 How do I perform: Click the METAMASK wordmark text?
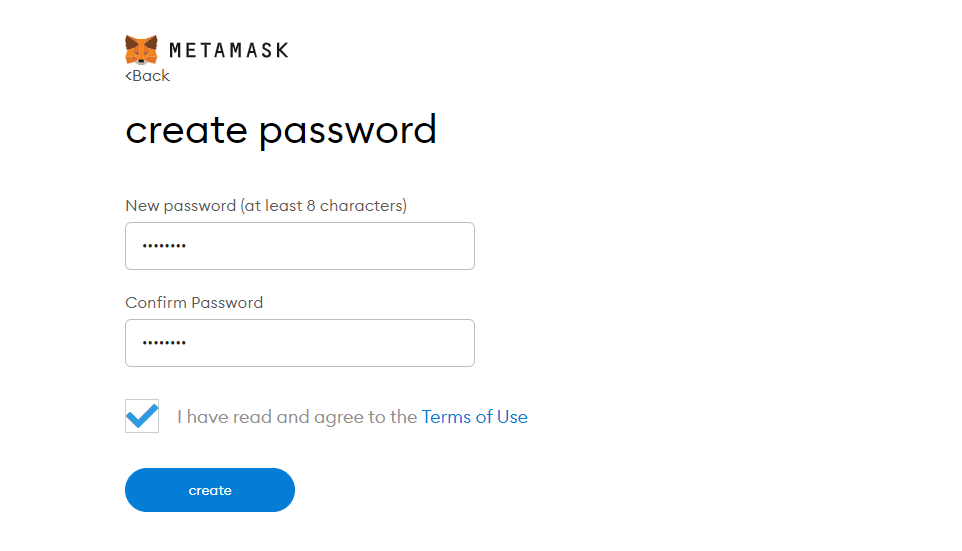229,50
